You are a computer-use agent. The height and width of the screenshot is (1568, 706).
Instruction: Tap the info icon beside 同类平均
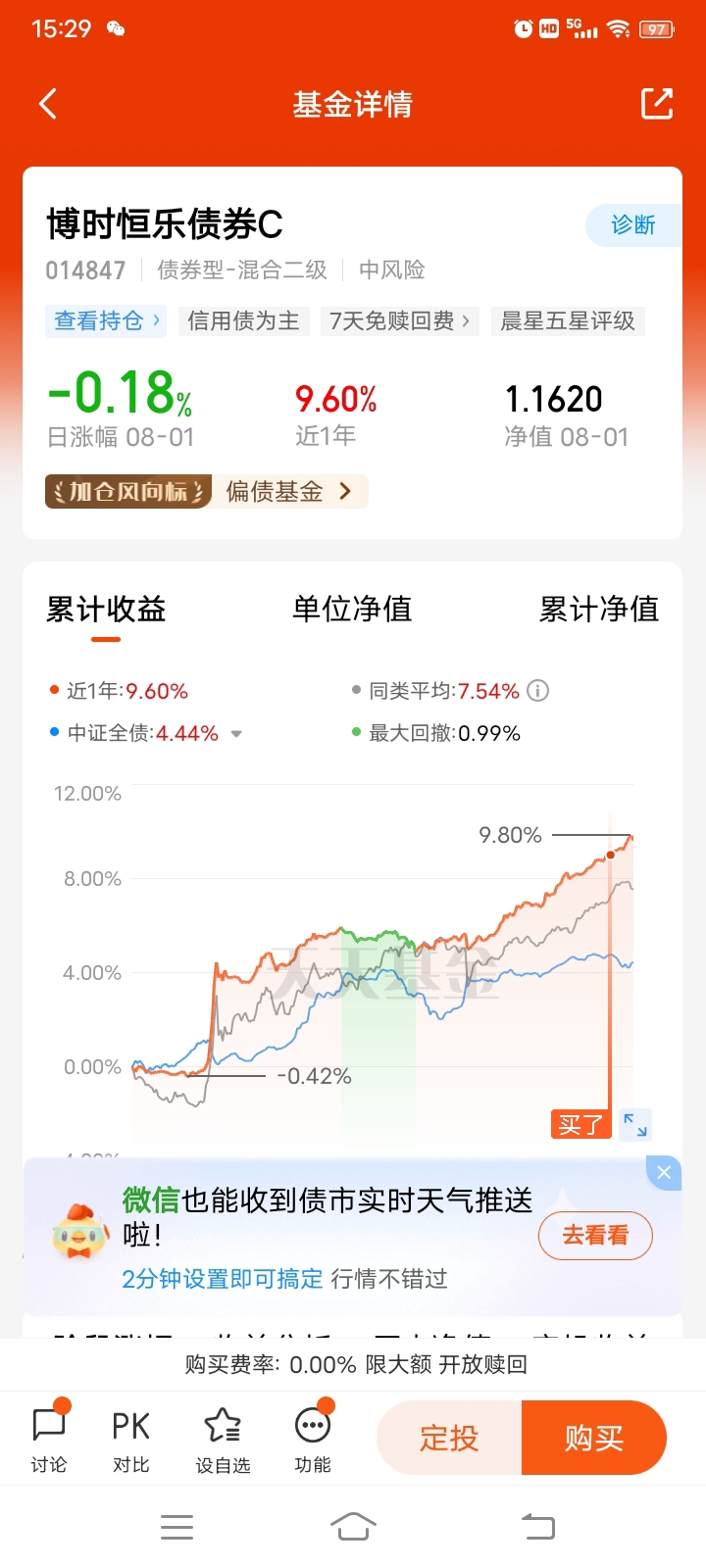tap(537, 691)
